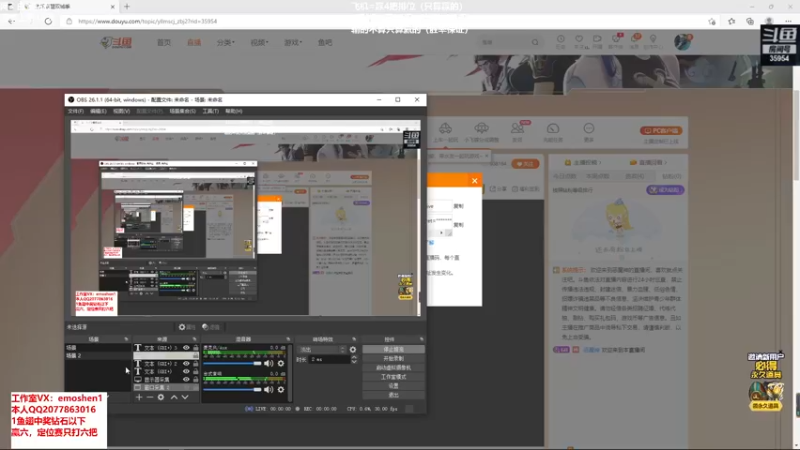This screenshot has height=450, width=800.
Task: Select the 场景 scene in the scenes list
Action: 97,347
